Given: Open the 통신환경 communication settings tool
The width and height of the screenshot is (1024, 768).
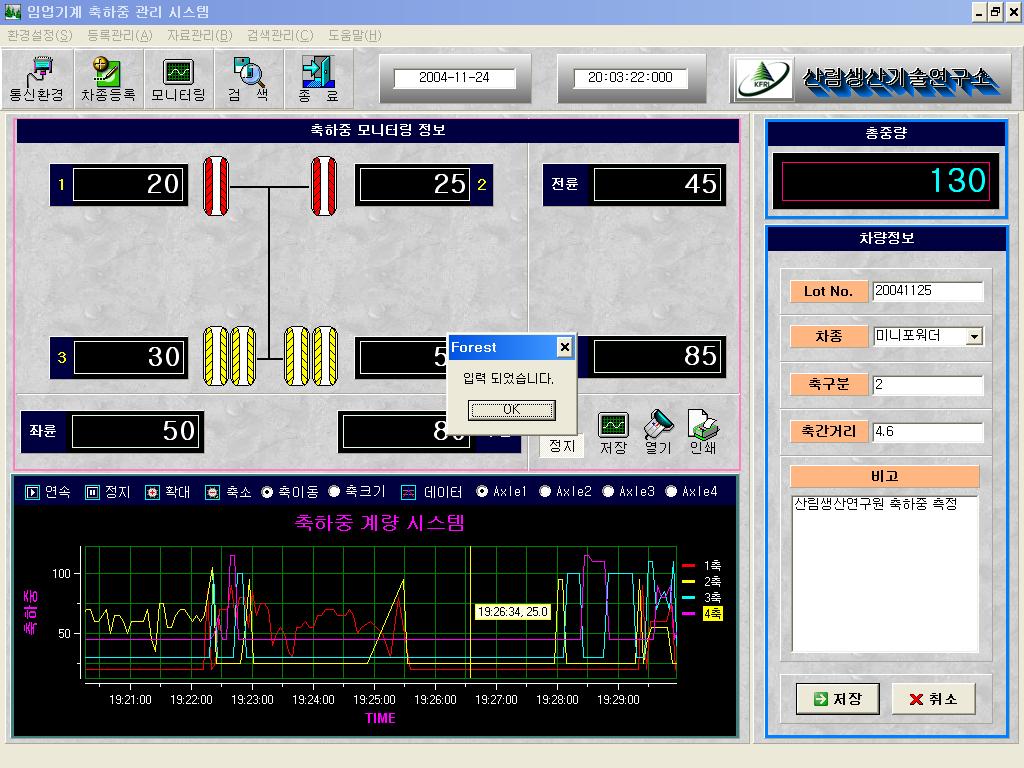Looking at the screenshot, I should [x=37, y=78].
